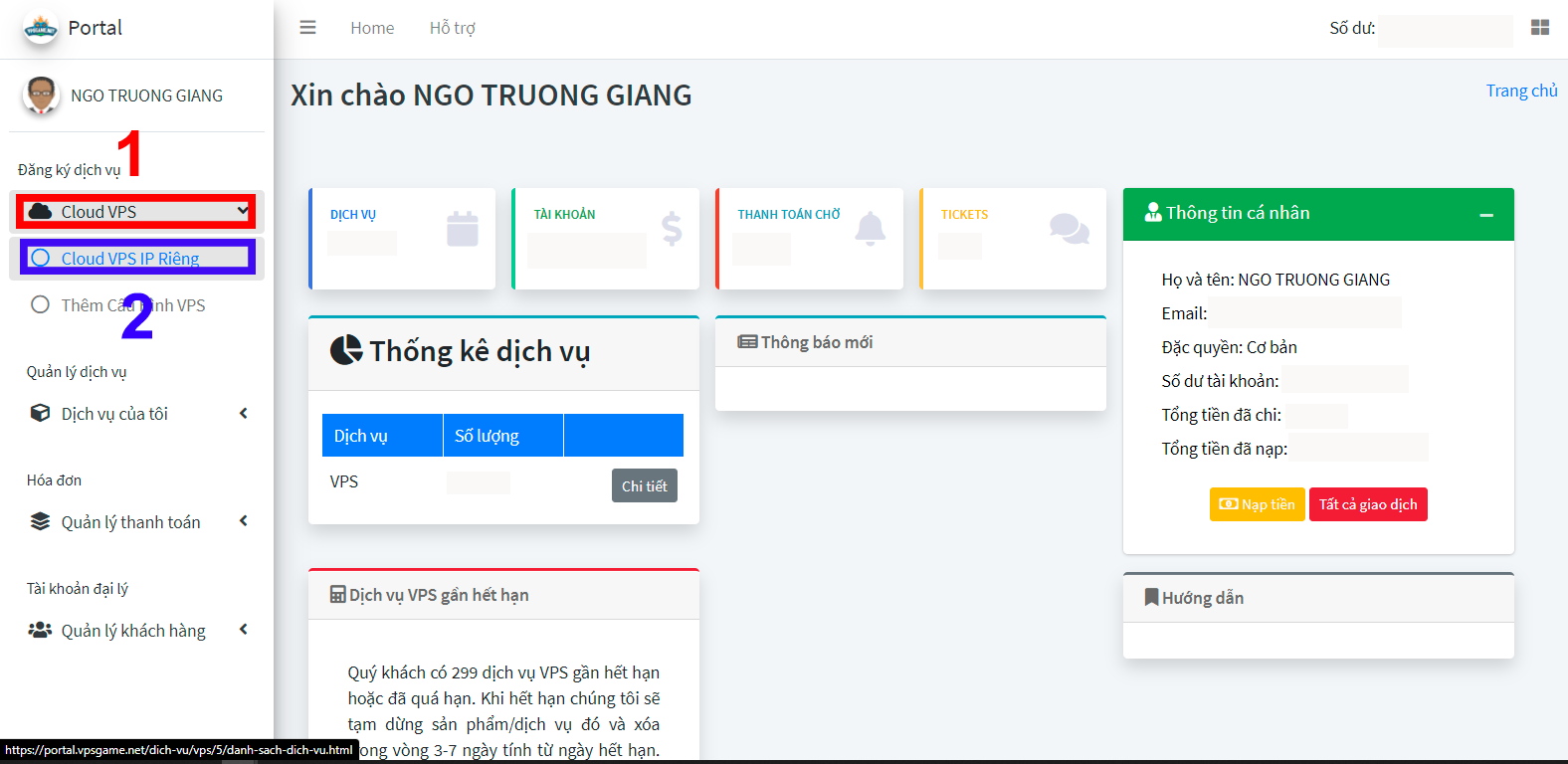Click the Tất cả giao dịch button

[x=1367, y=504]
